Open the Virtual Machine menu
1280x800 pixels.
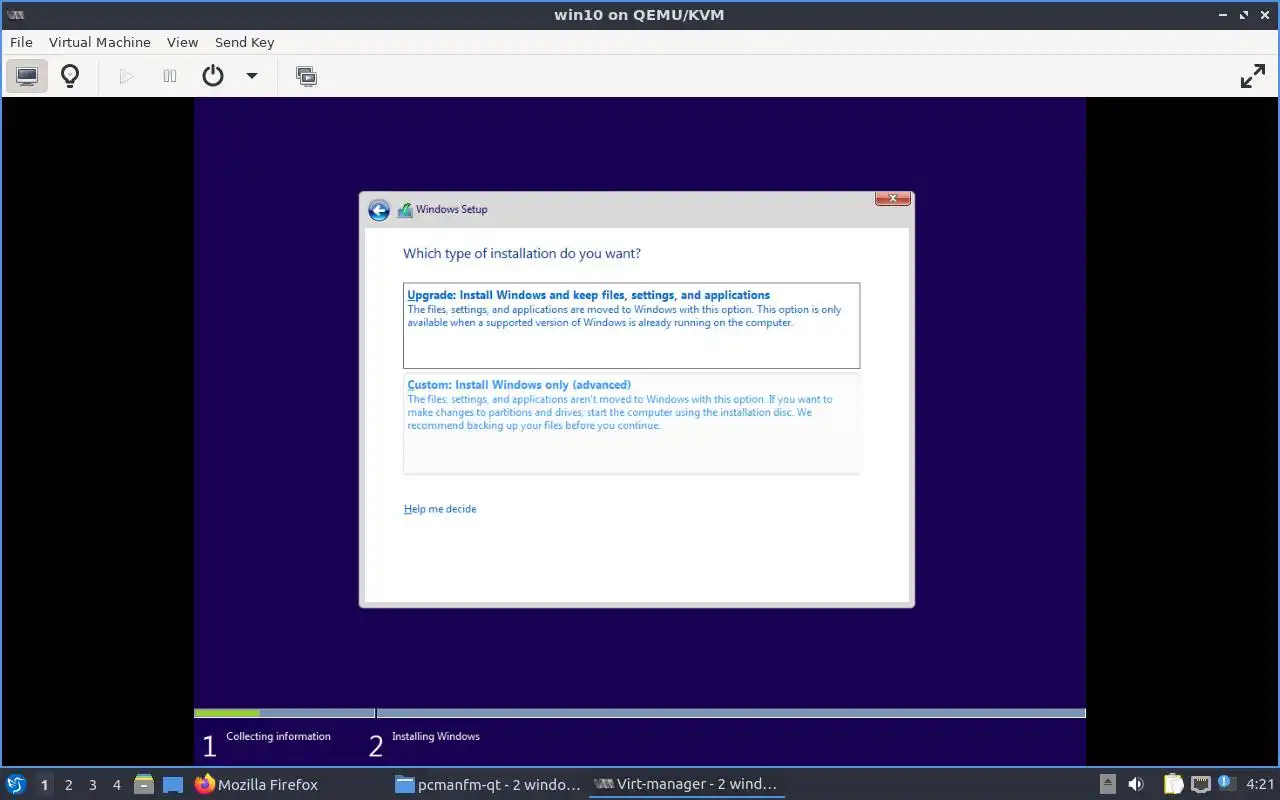100,42
